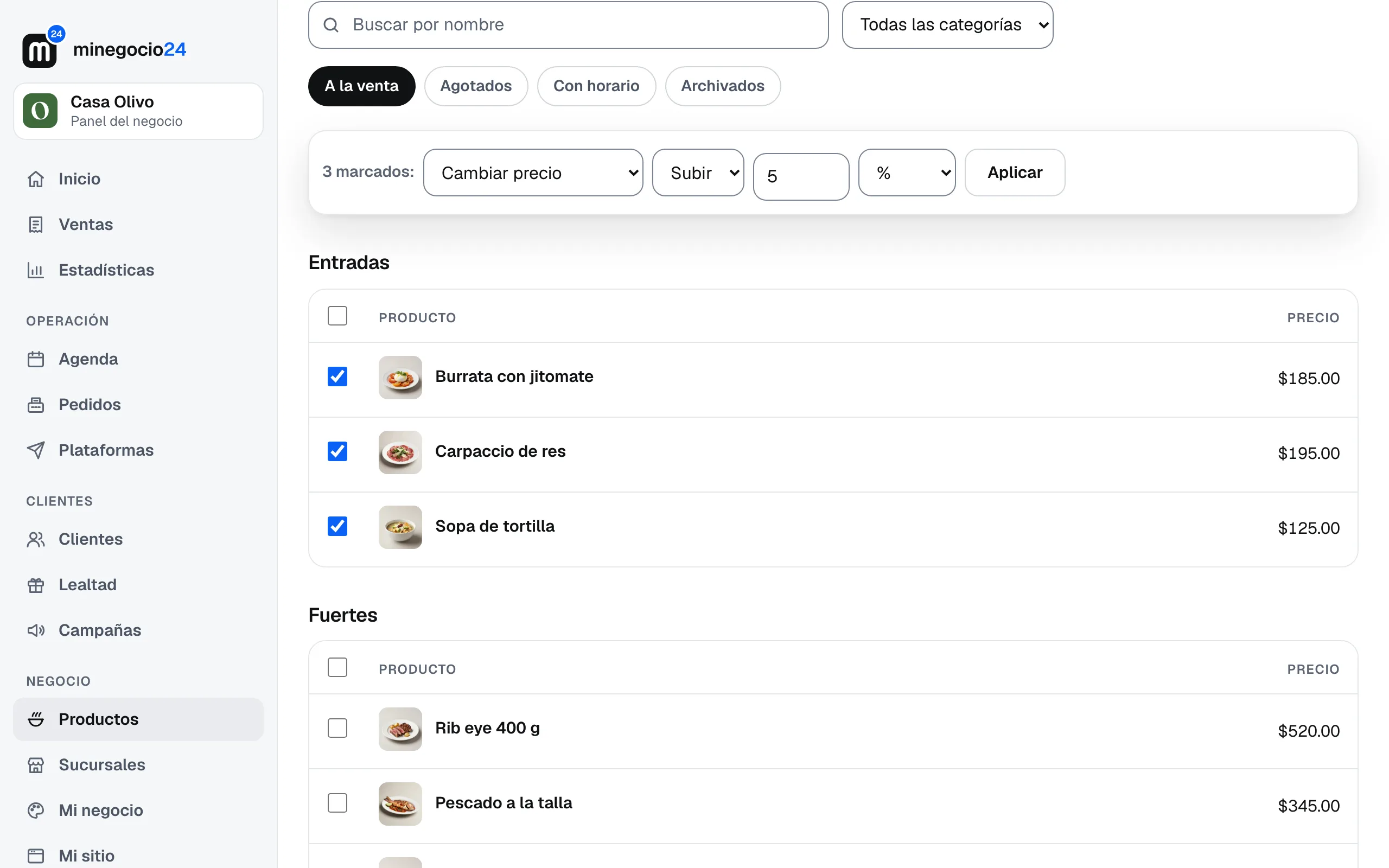Click the Rib eye 400 g thumbnail
1389x868 pixels.
(x=400, y=729)
